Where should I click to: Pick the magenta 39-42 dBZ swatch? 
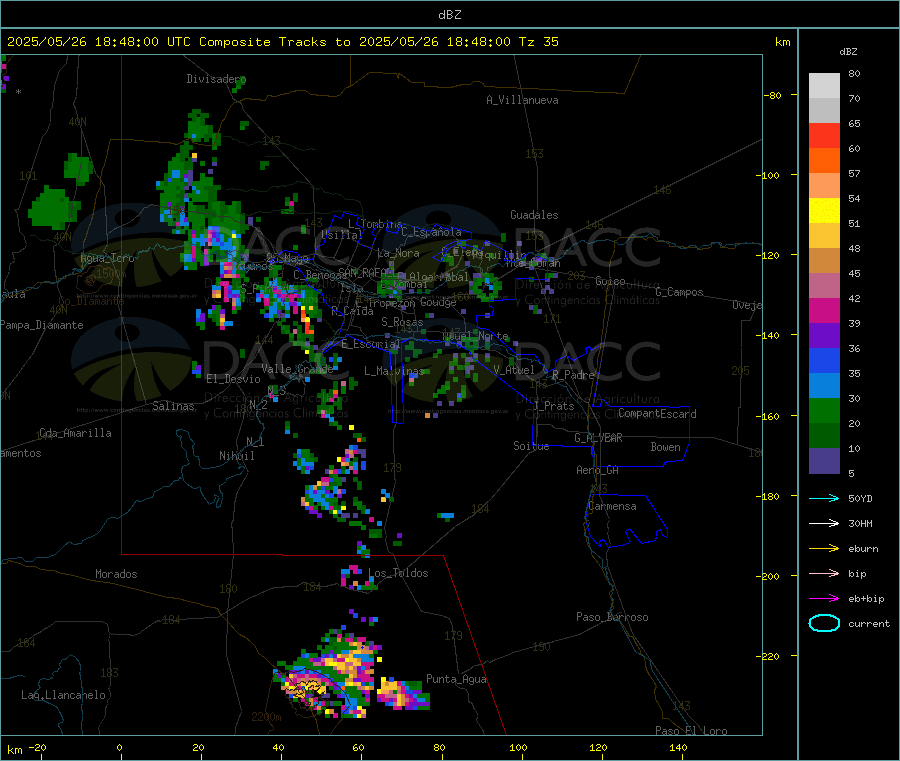(x=824, y=310)
